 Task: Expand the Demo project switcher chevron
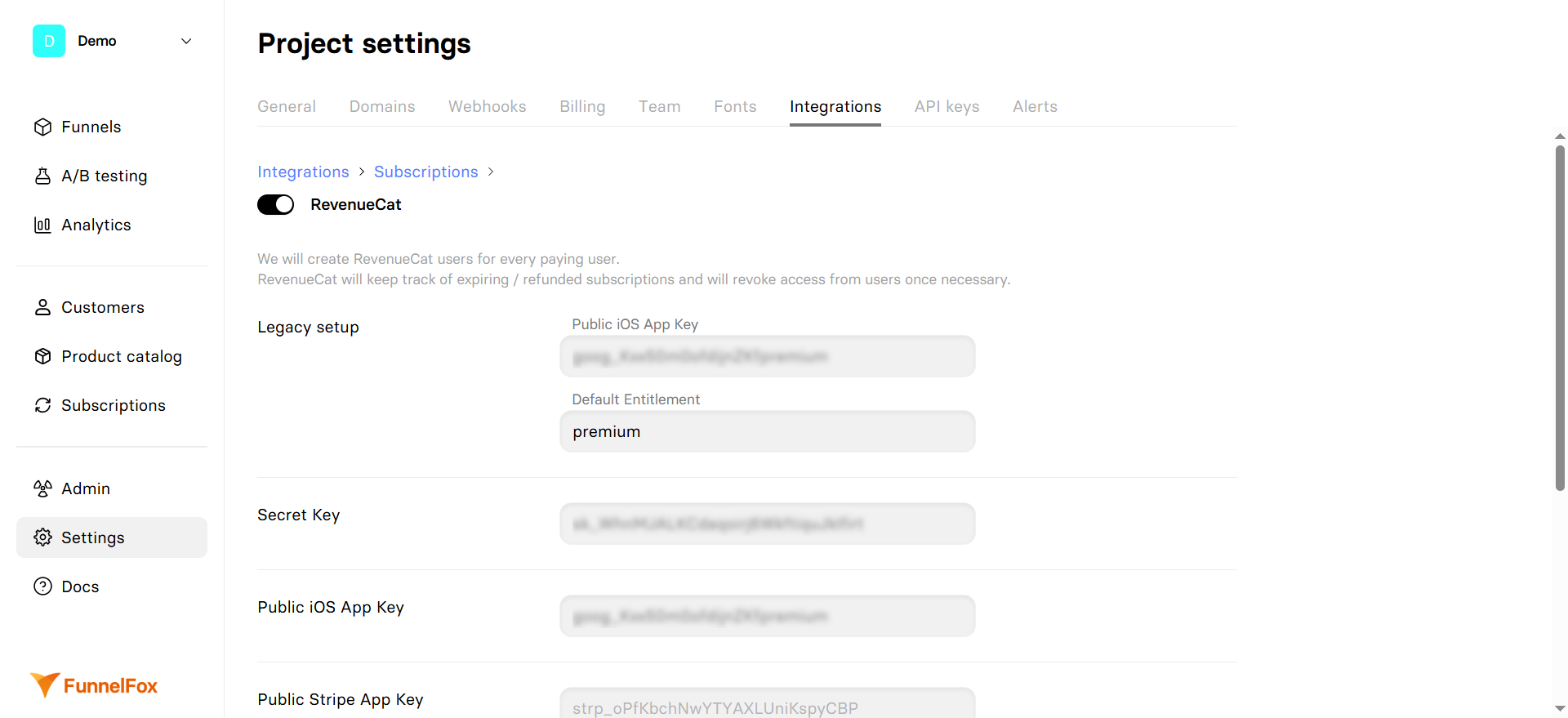coord(186,41)
